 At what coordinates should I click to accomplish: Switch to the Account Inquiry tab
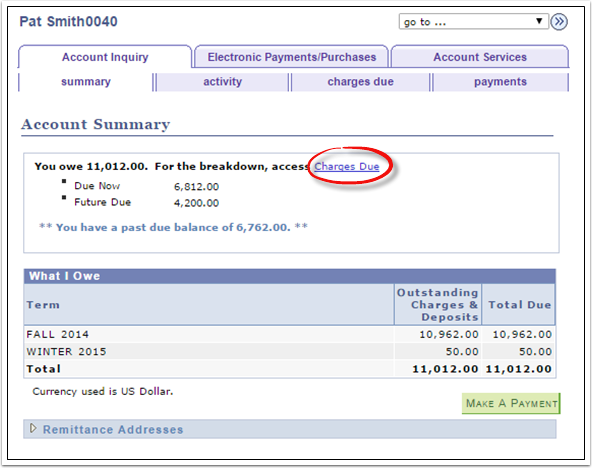pos(105,57)
